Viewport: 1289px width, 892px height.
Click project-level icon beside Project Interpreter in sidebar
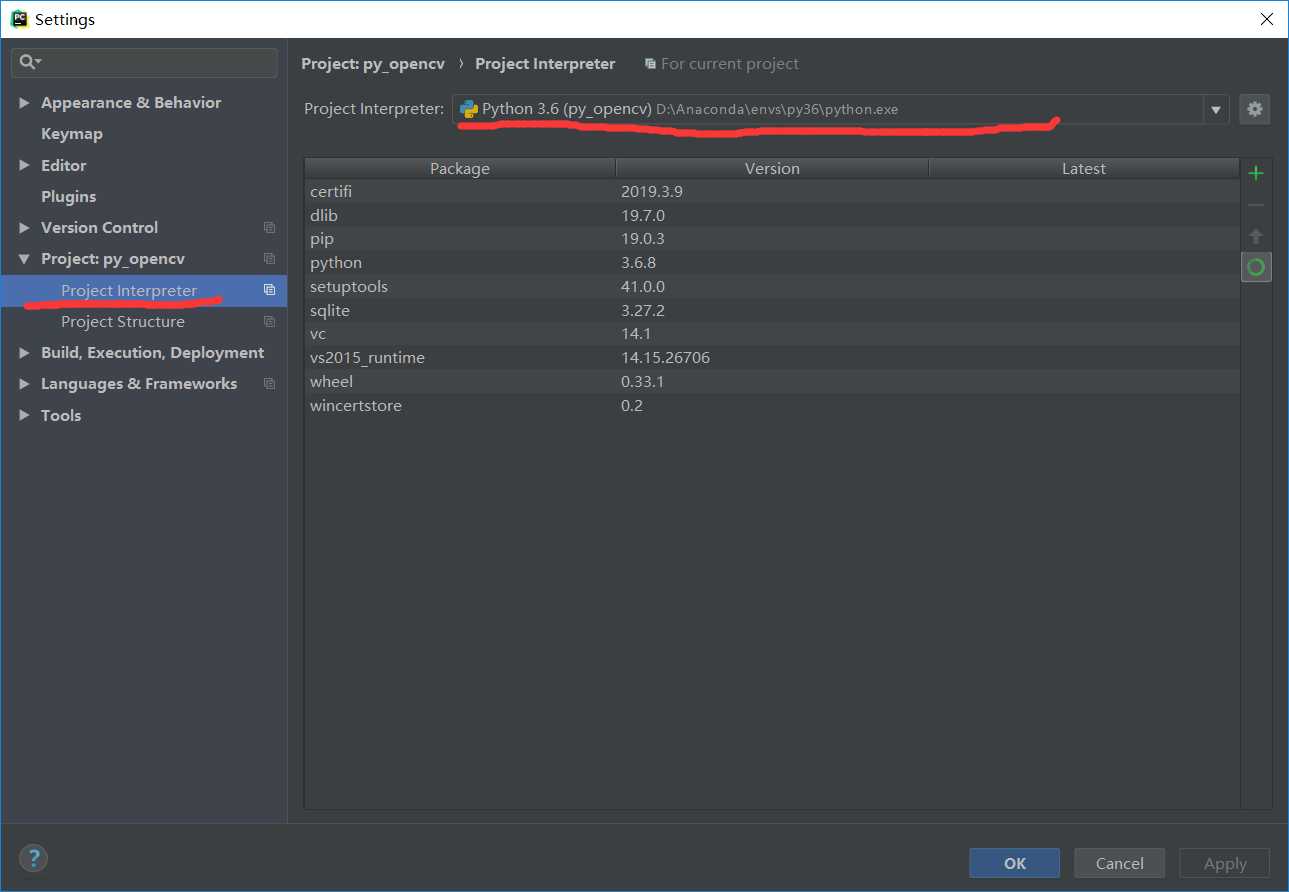(x=269, y=290)
